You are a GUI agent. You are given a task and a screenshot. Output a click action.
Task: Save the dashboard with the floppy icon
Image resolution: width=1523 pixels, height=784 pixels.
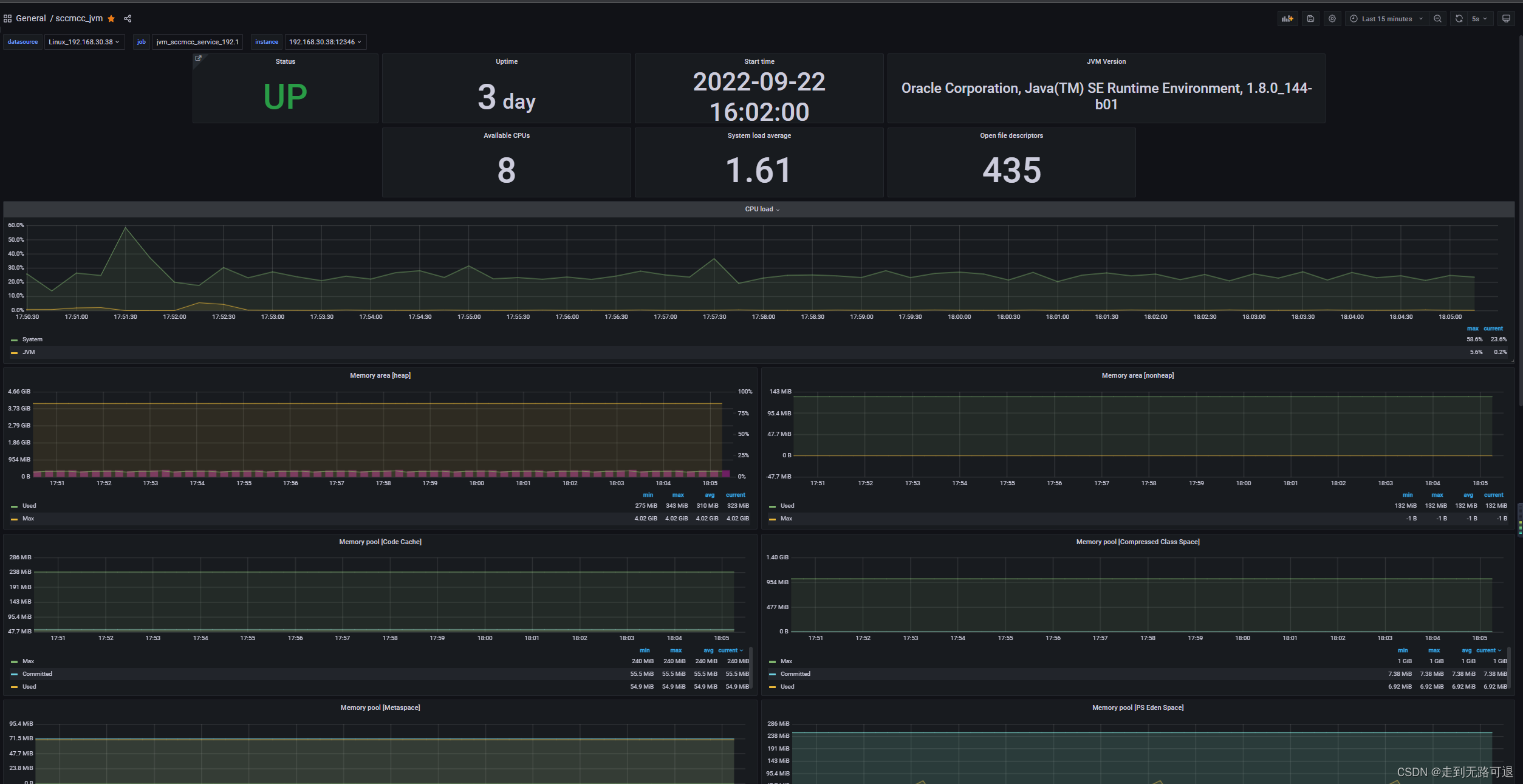pos(1310,19)
